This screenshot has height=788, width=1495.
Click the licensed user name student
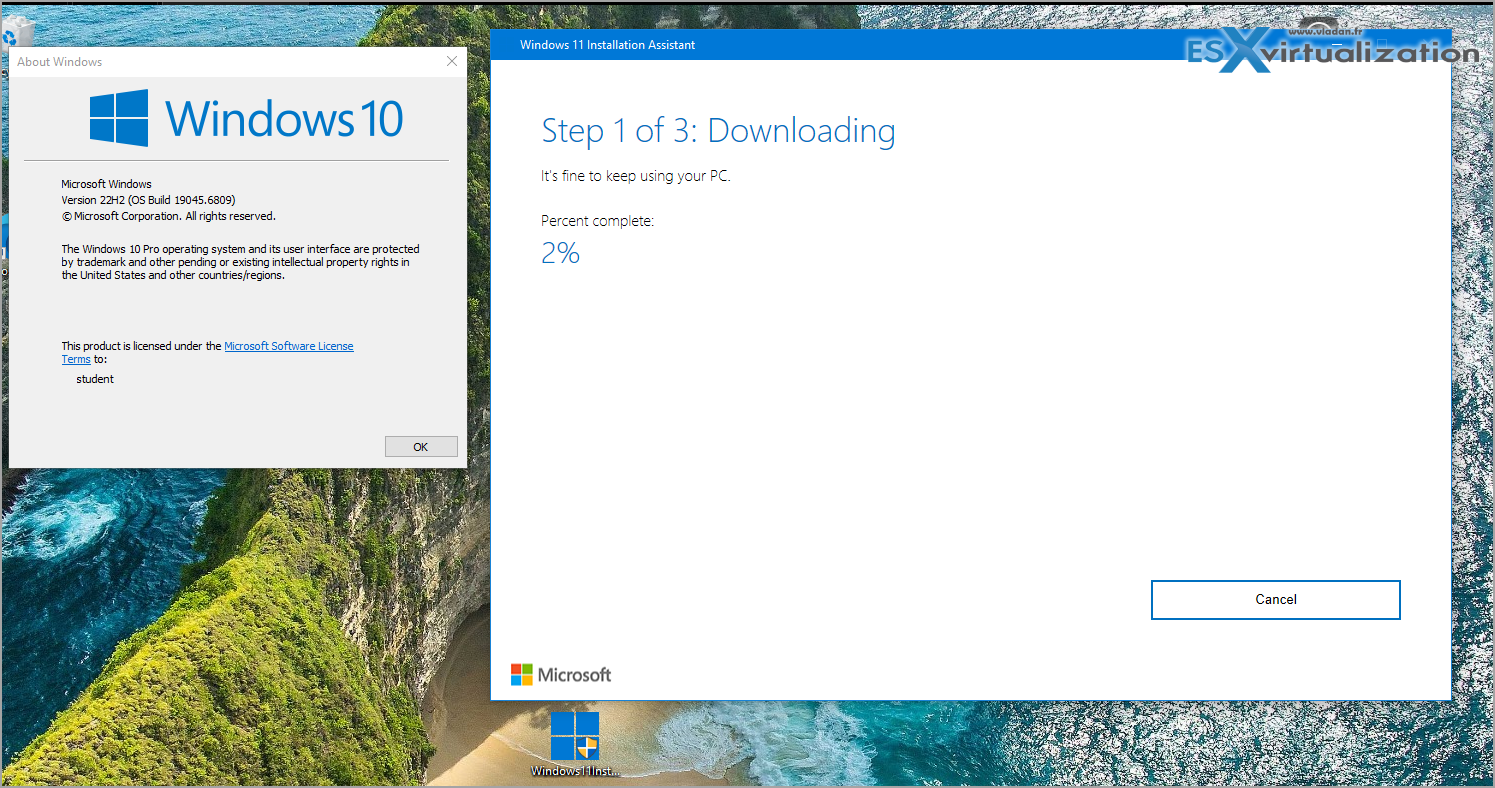pos(95,379)
